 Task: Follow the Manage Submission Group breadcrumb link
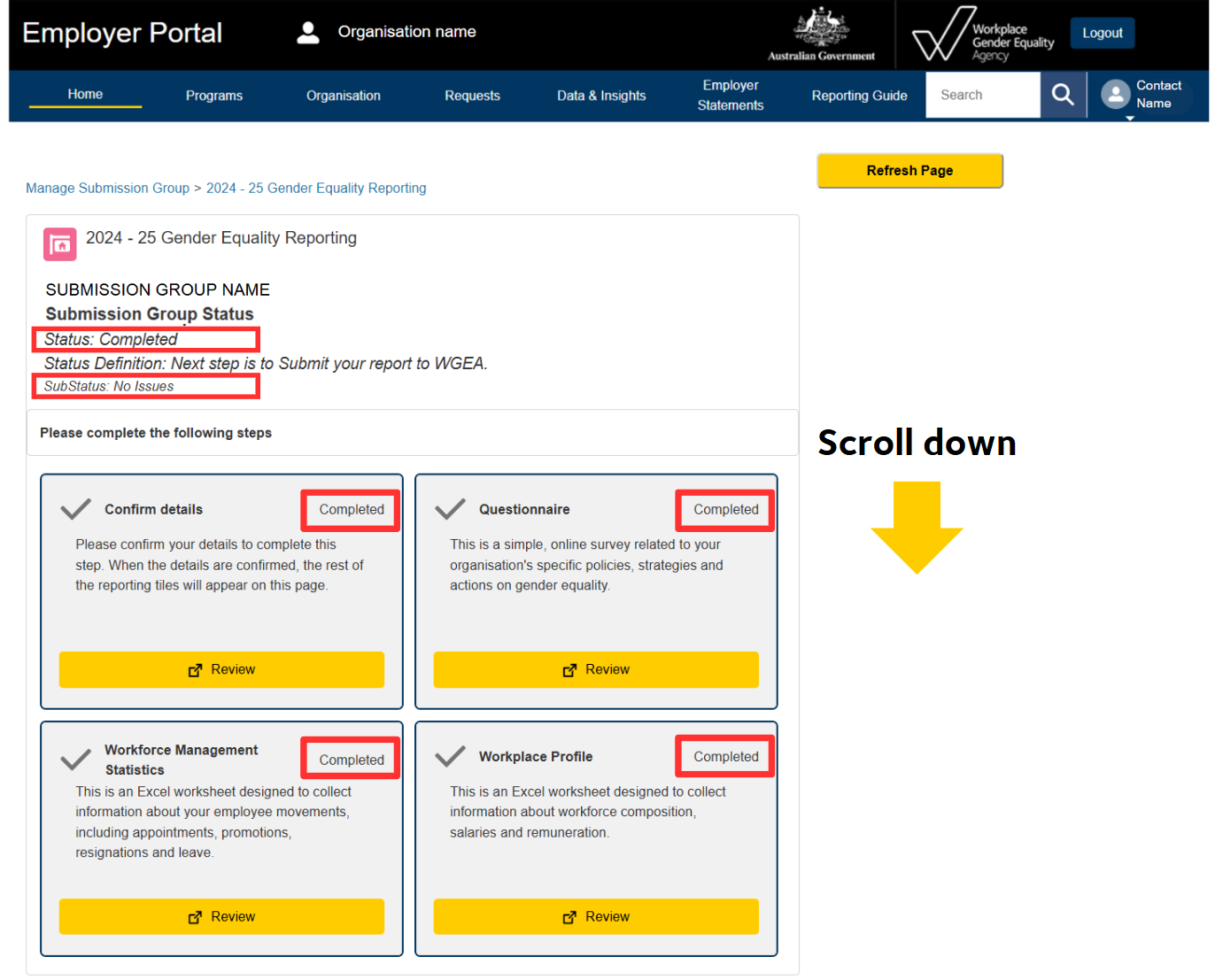(107, 188)
